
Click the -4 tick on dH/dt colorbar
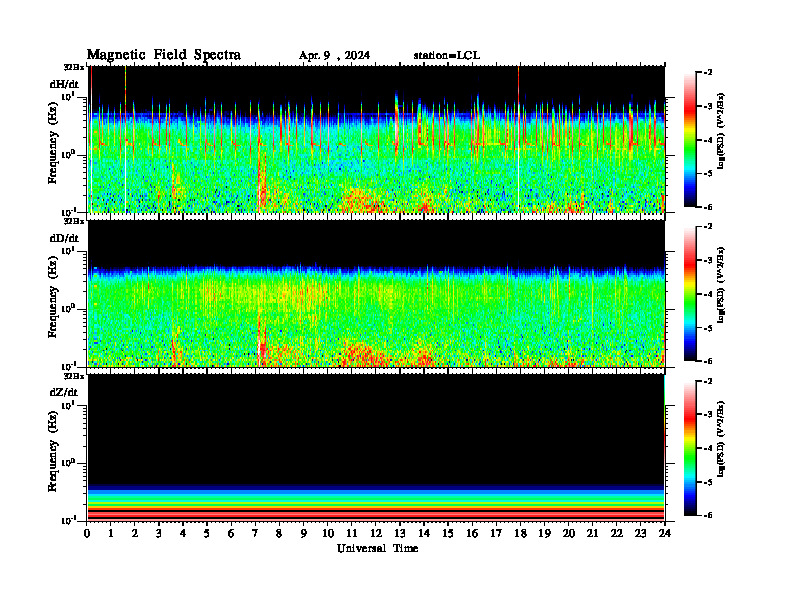tap(708, 140)
